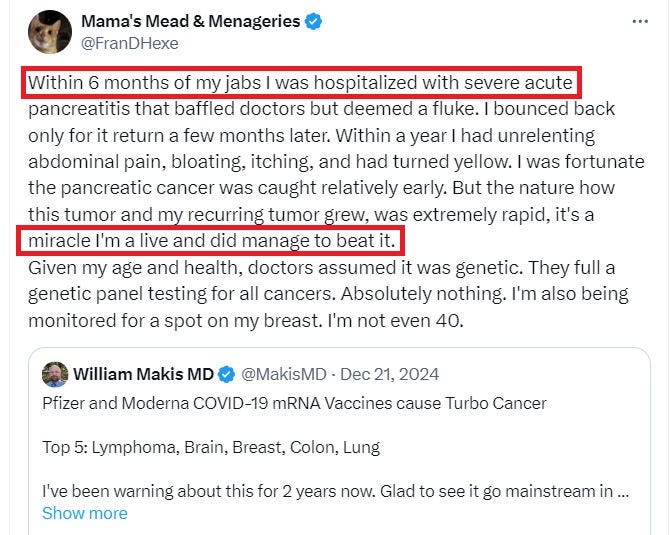Screen dimensions: 670x535
Task: Click the @MakisMD handle
Action: [284, 375]
